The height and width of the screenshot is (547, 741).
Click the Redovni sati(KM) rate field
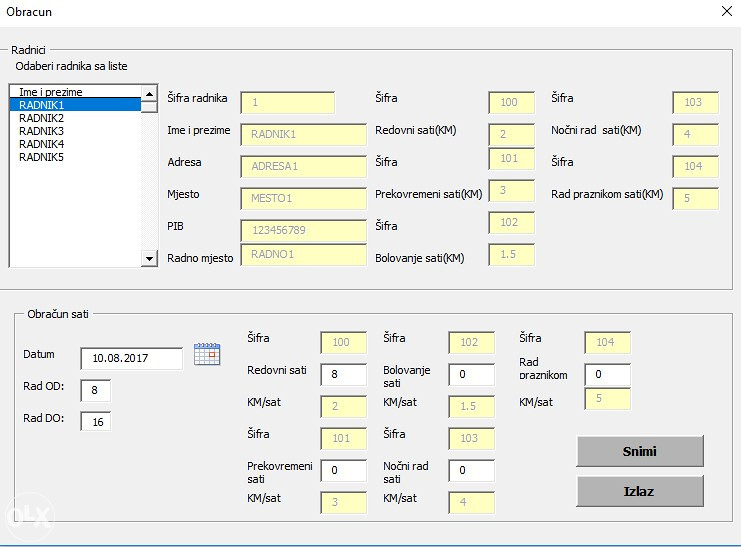pyautogui.click(x=511, y=134)
